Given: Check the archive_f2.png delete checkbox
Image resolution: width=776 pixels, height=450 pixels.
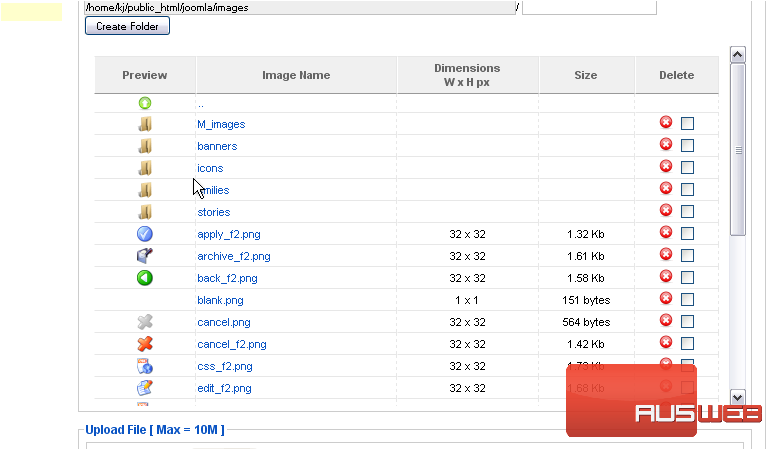Looking at the screenshot, I should pyautogui.click(x=687, y=255).
